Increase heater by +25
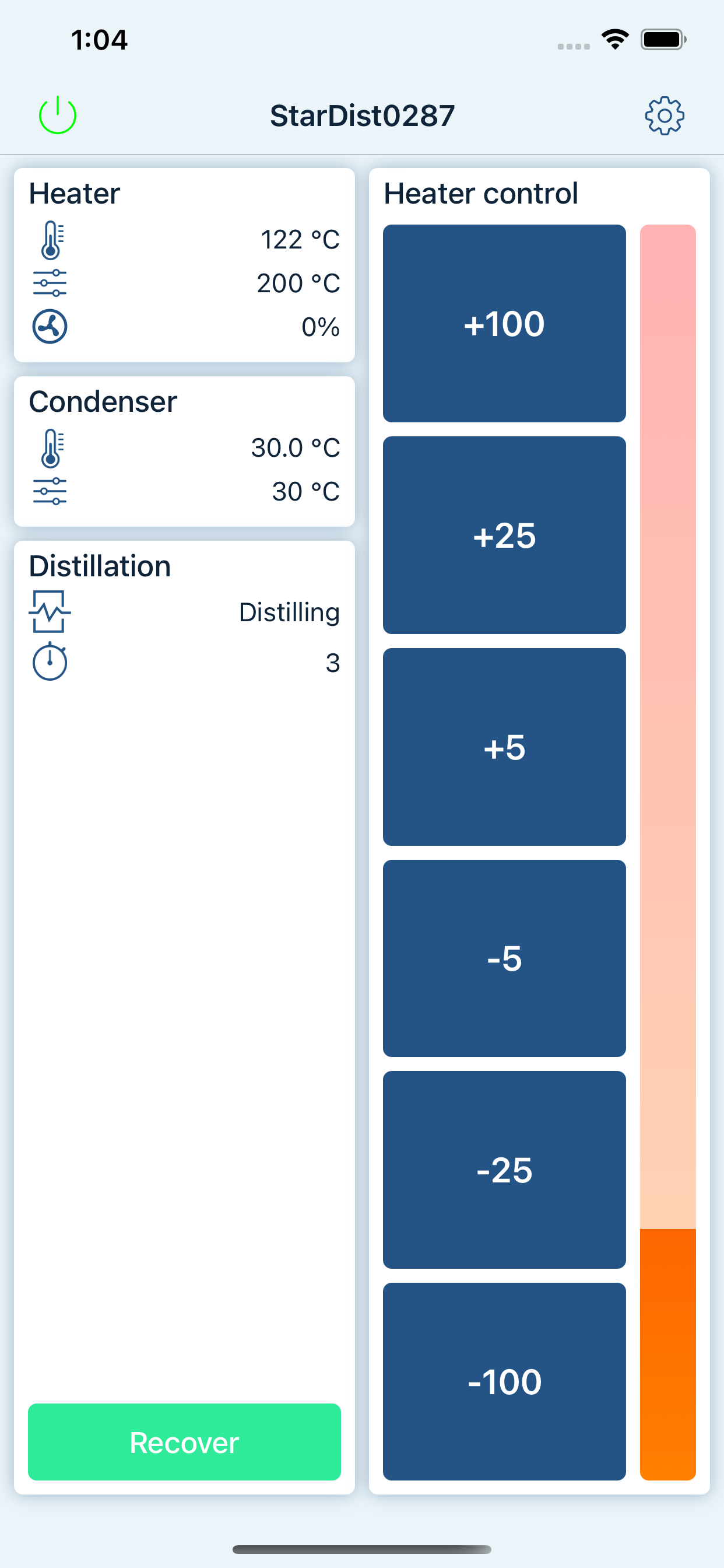The width and height of the screenshot is (724, 1568). (x=504, y=535)
